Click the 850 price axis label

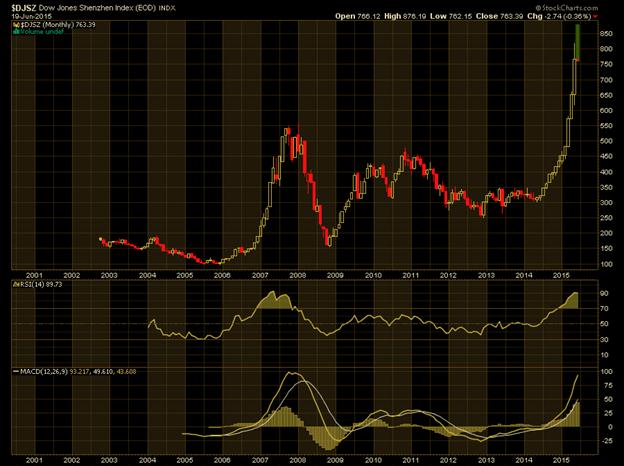click(x=606, y=34)
